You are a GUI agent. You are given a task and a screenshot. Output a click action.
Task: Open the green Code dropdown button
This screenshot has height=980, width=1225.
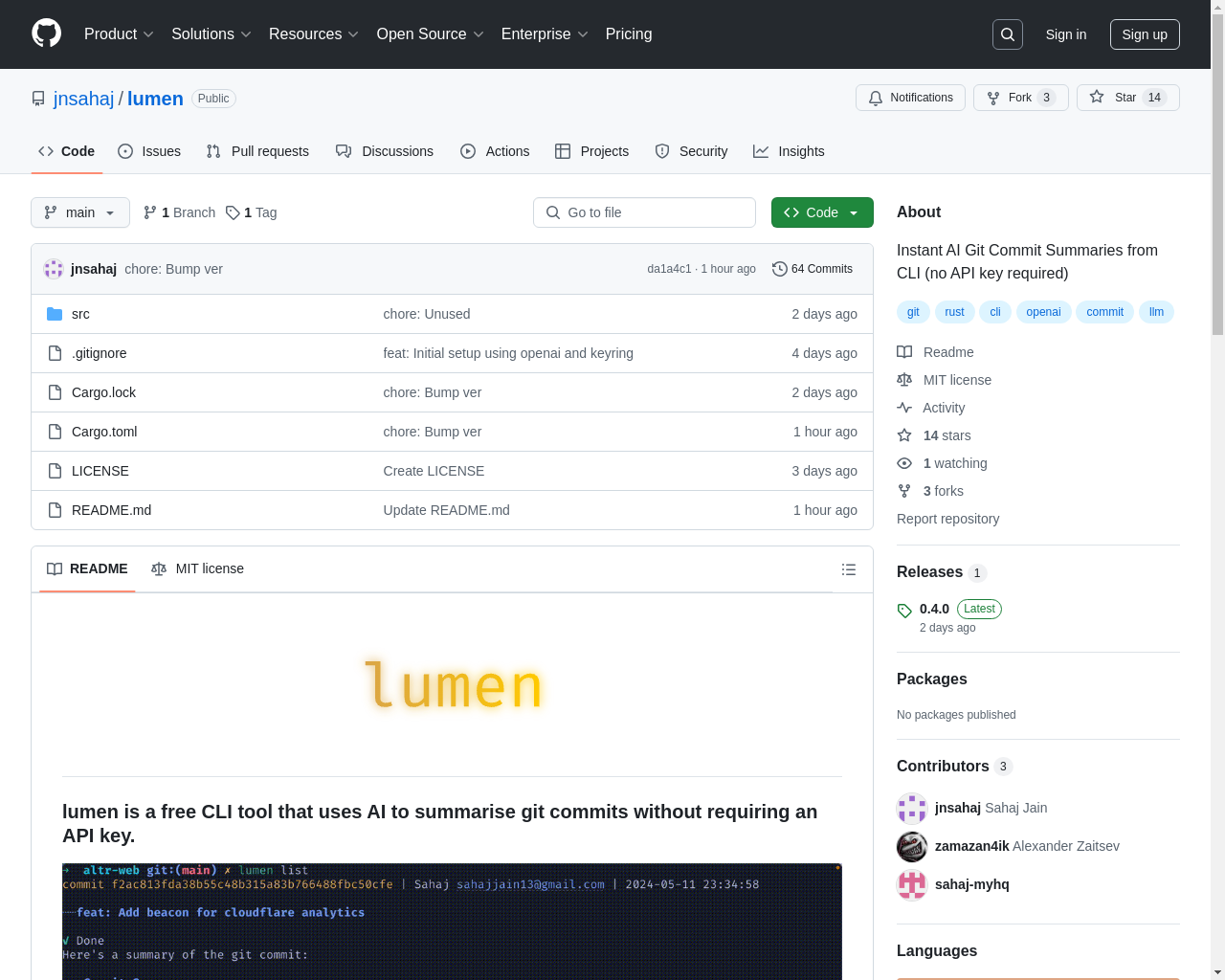coord(822,212)
